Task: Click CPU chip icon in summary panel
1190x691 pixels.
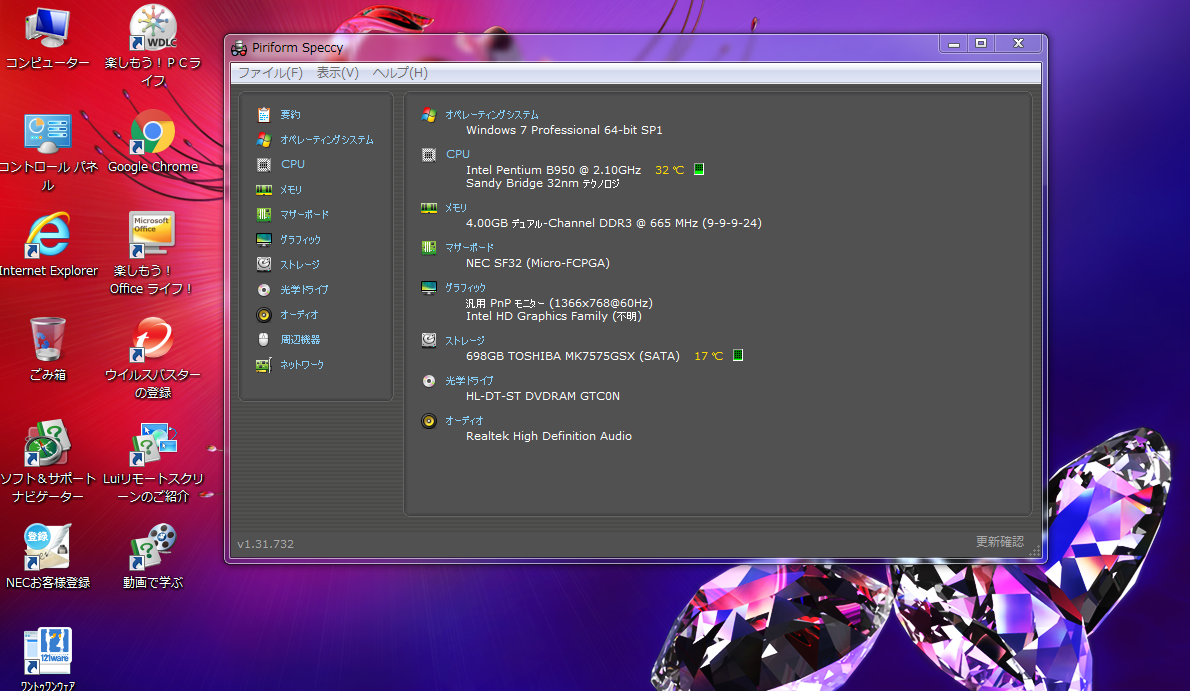Action: [x=429, y=155]
